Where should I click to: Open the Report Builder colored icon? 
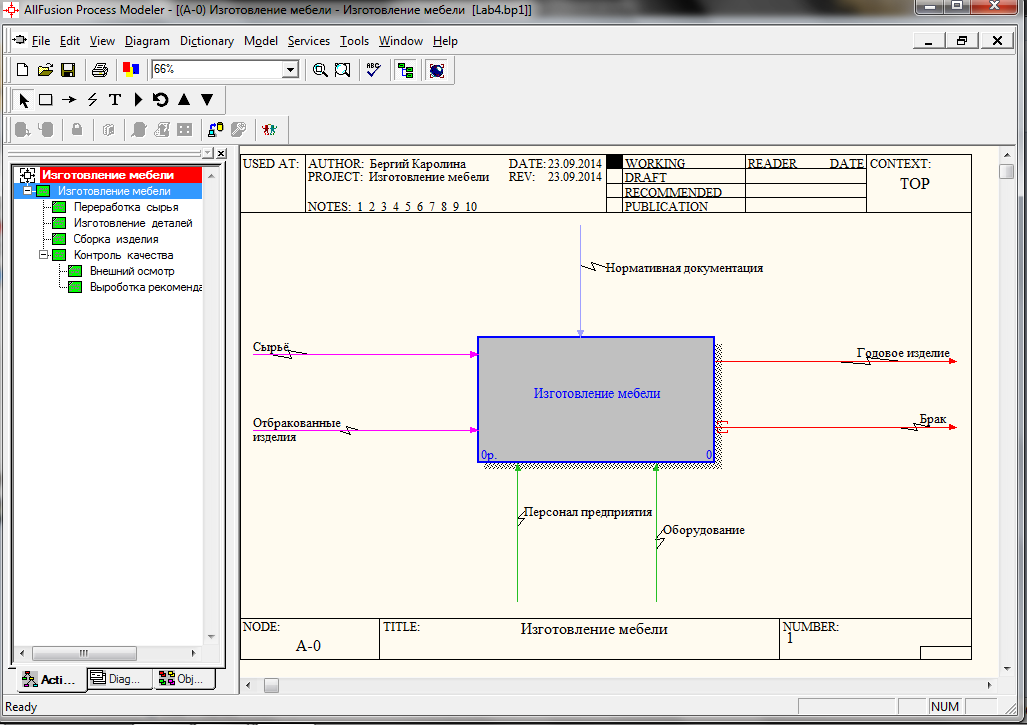coord(131,69)
